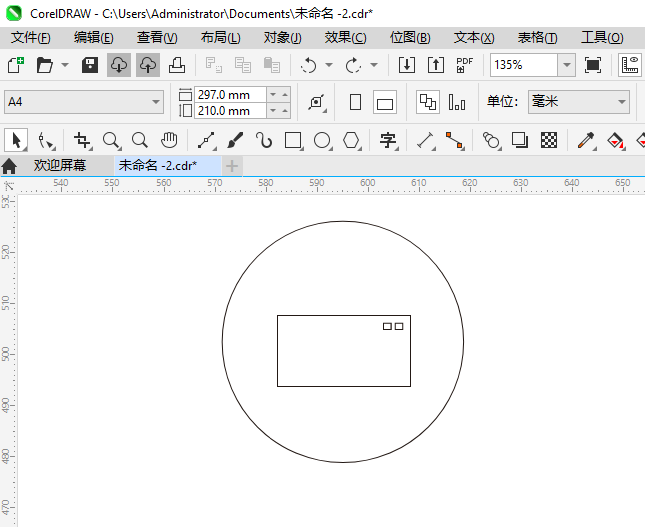This screenshot has width=645, height=527.
Task: Select the Zoom tool
Action: tap(111, 140)
